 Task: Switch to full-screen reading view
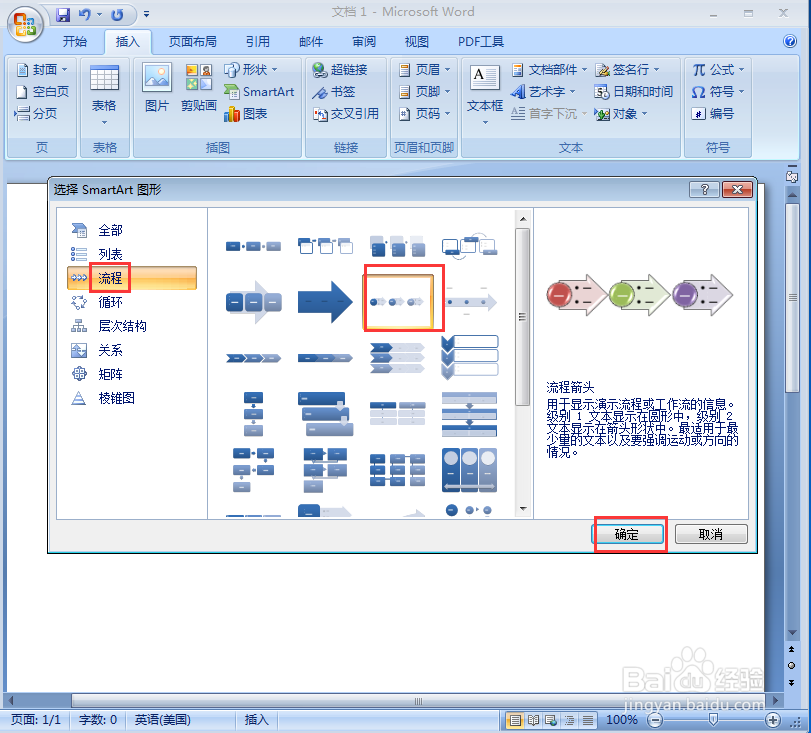click(533, 720)
